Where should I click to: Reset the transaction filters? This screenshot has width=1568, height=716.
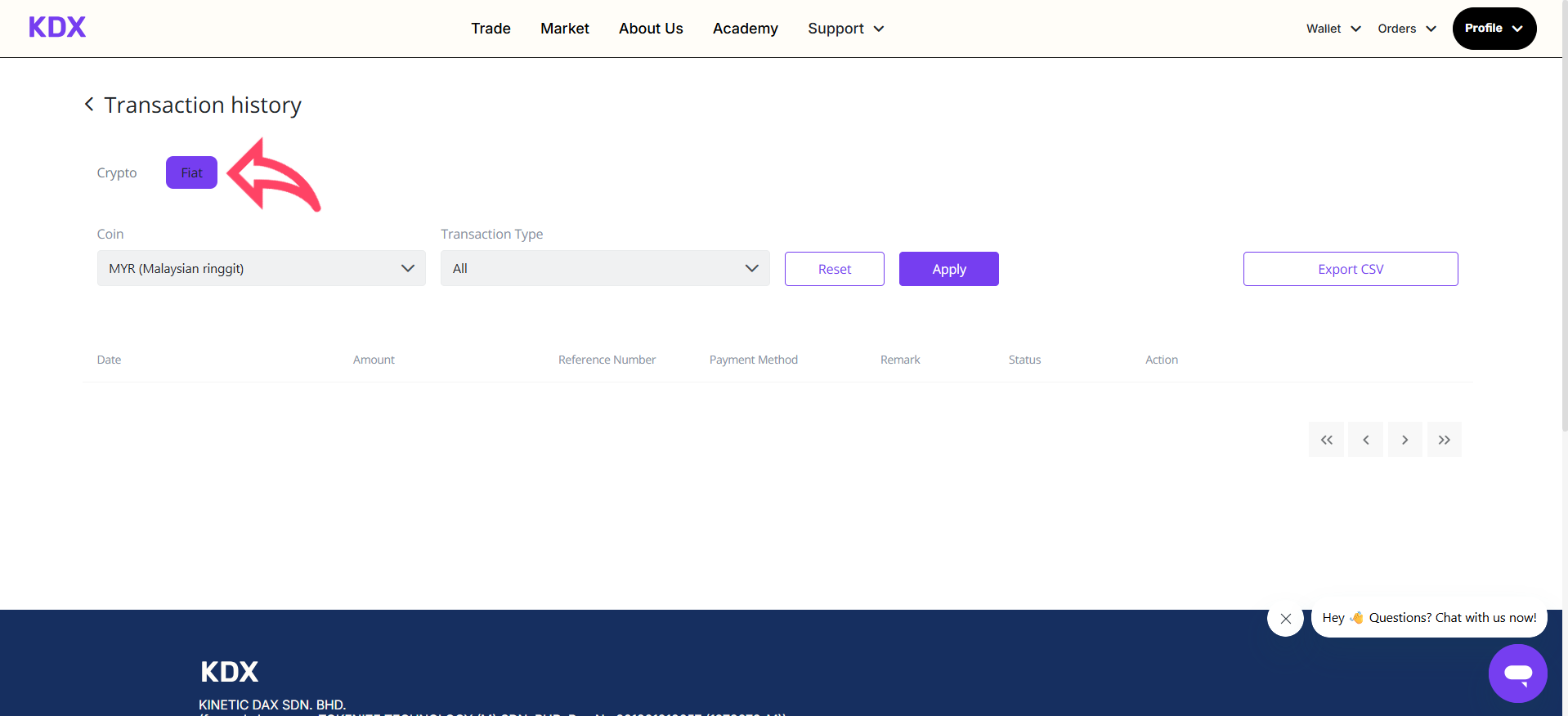coord(835,269)
